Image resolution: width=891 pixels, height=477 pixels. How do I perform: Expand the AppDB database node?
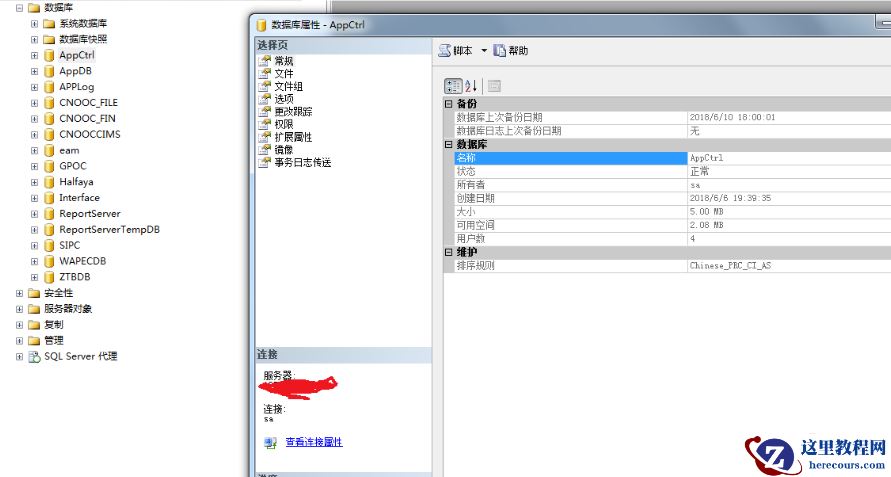point(34,72)
